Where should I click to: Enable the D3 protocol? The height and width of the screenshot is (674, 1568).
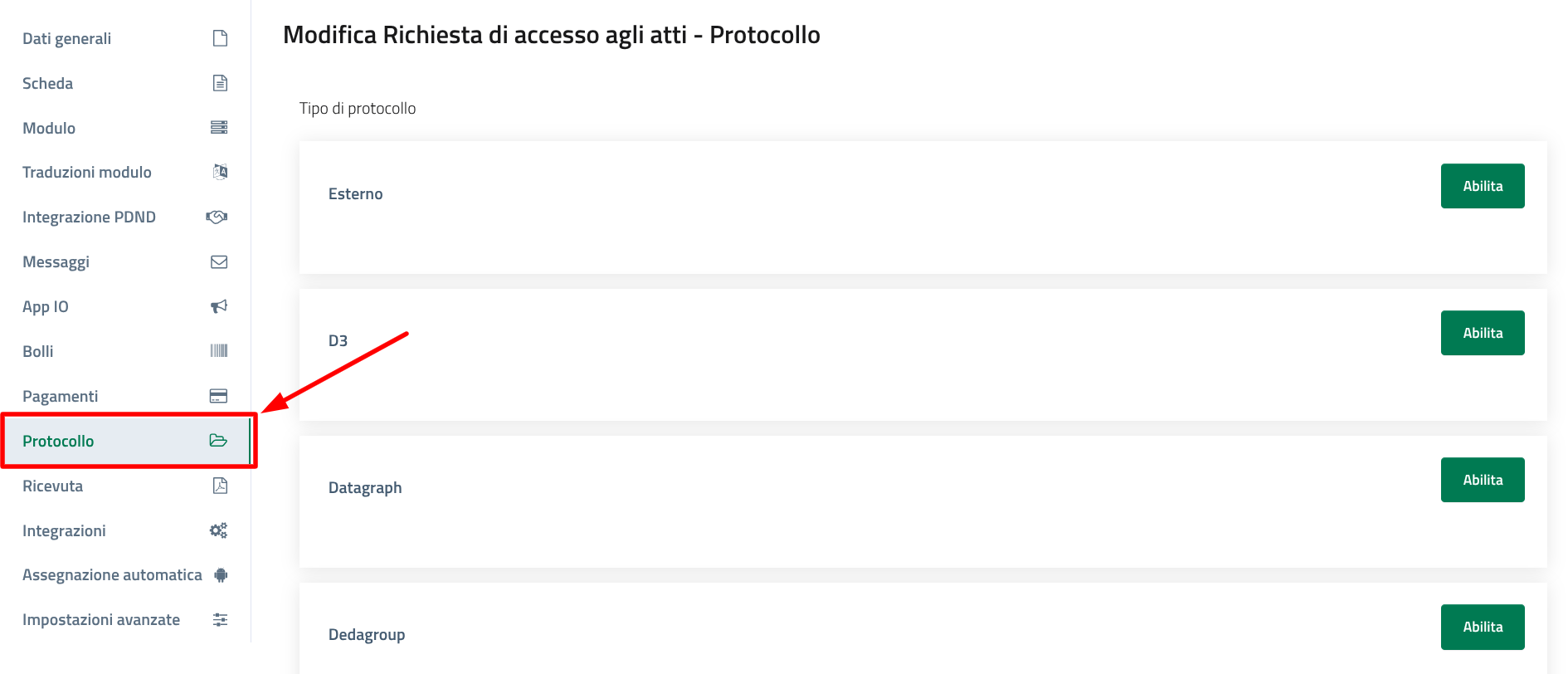(1482, 333)
